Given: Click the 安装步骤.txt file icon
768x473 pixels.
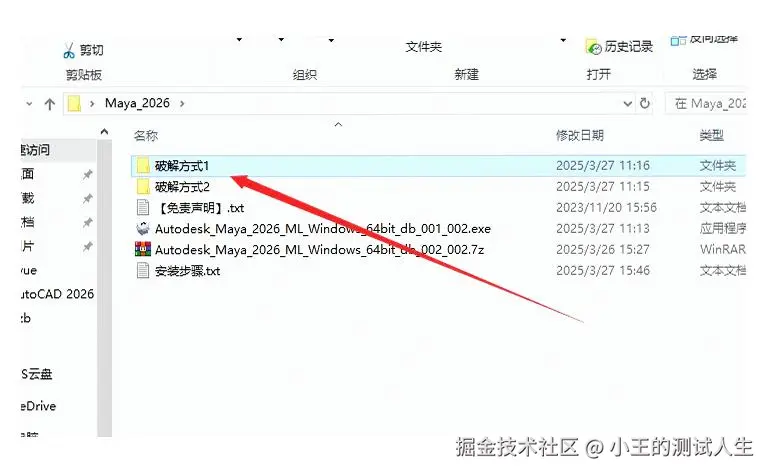Looking at the screenshot, I should (x=143, y=270).
